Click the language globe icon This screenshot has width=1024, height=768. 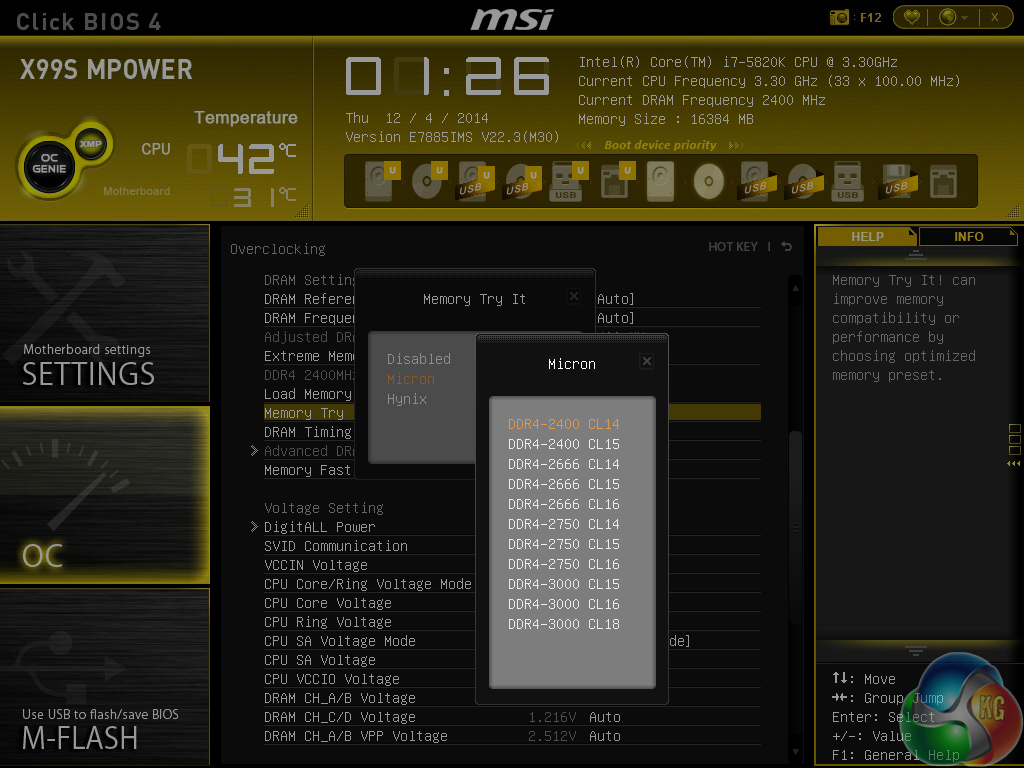point(947,17)
